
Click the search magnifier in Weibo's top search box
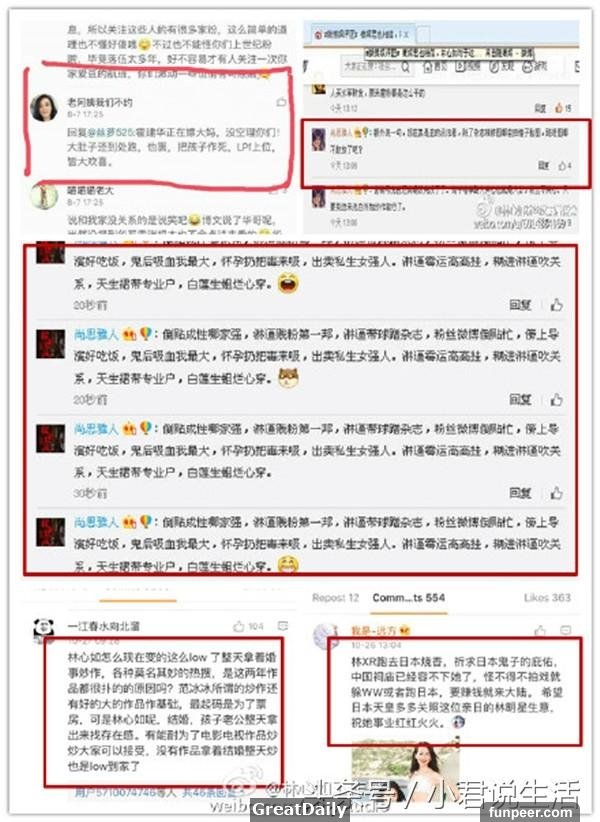click(406, 67)
